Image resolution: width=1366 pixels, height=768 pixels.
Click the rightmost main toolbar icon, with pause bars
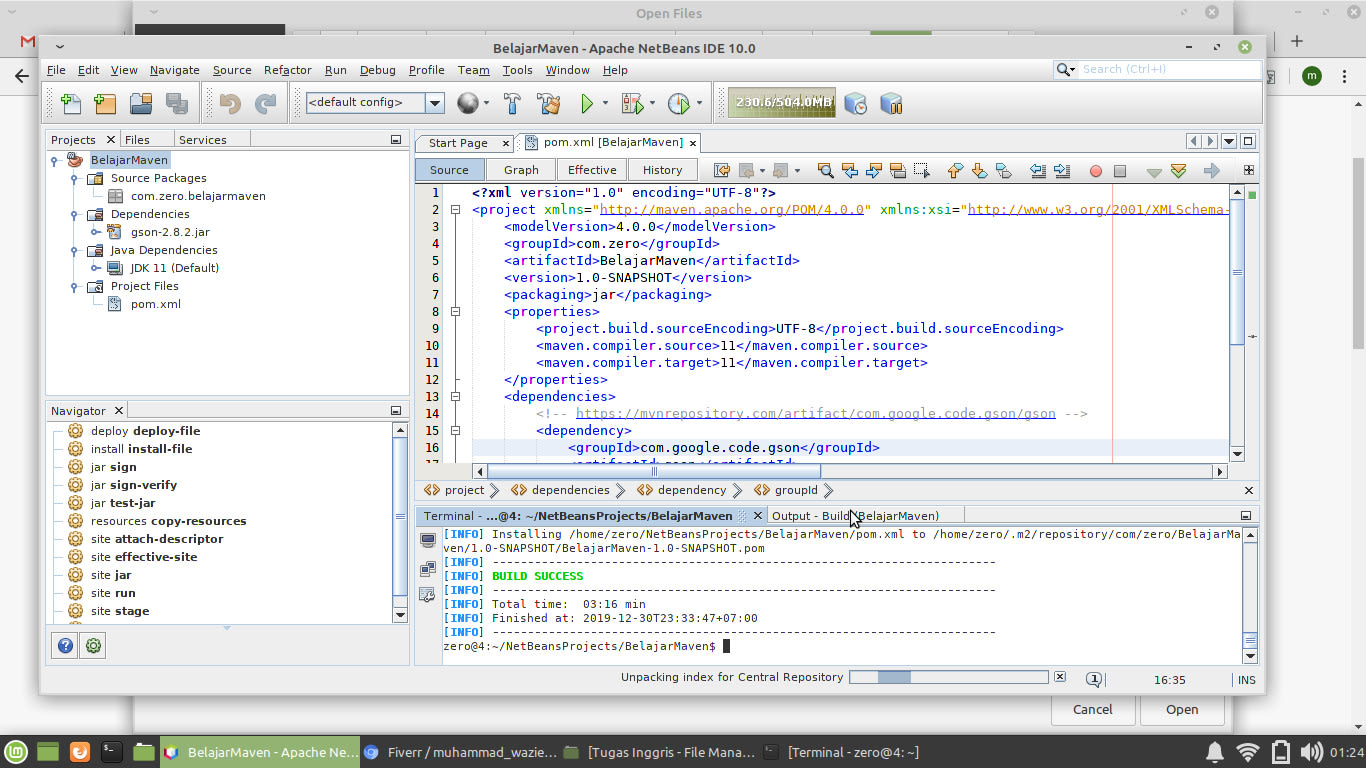point(890,103)
